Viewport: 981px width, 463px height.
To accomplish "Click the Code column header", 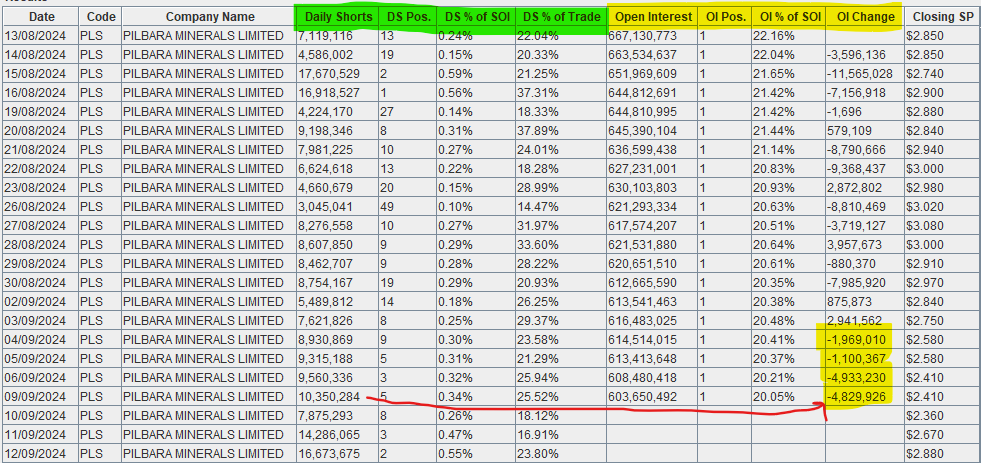I will pyautogui.click(x=101, y=17).
